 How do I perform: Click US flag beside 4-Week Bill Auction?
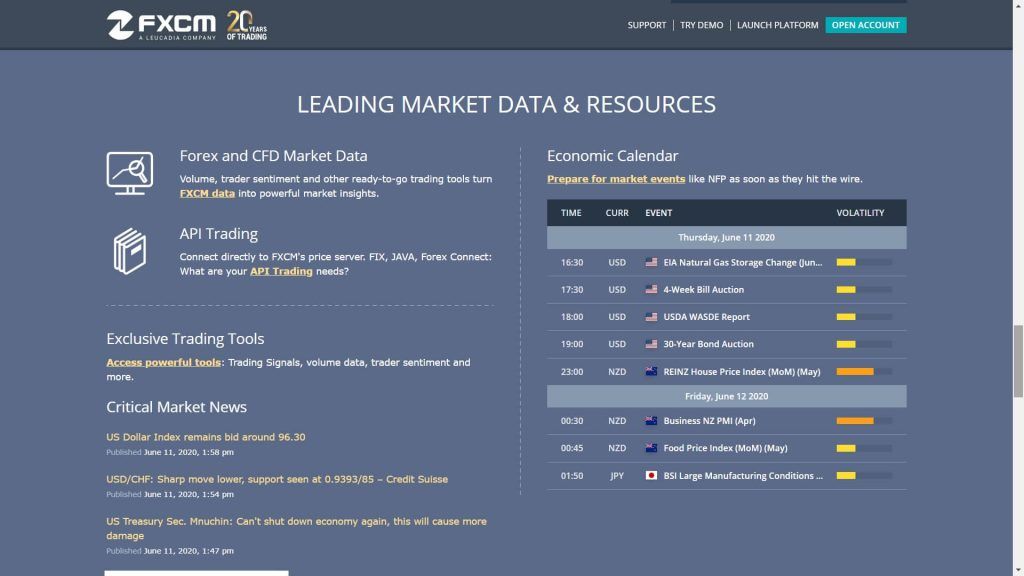(651, 289)
